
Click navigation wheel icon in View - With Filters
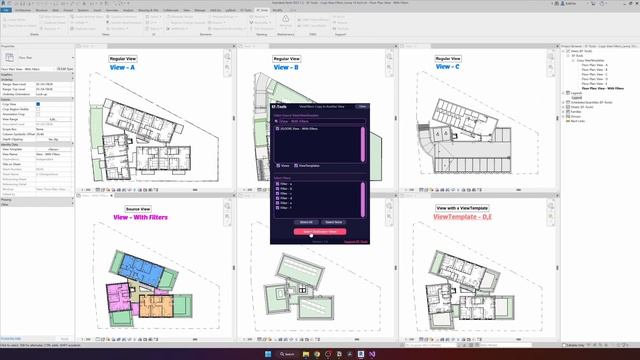pos(227,206)
